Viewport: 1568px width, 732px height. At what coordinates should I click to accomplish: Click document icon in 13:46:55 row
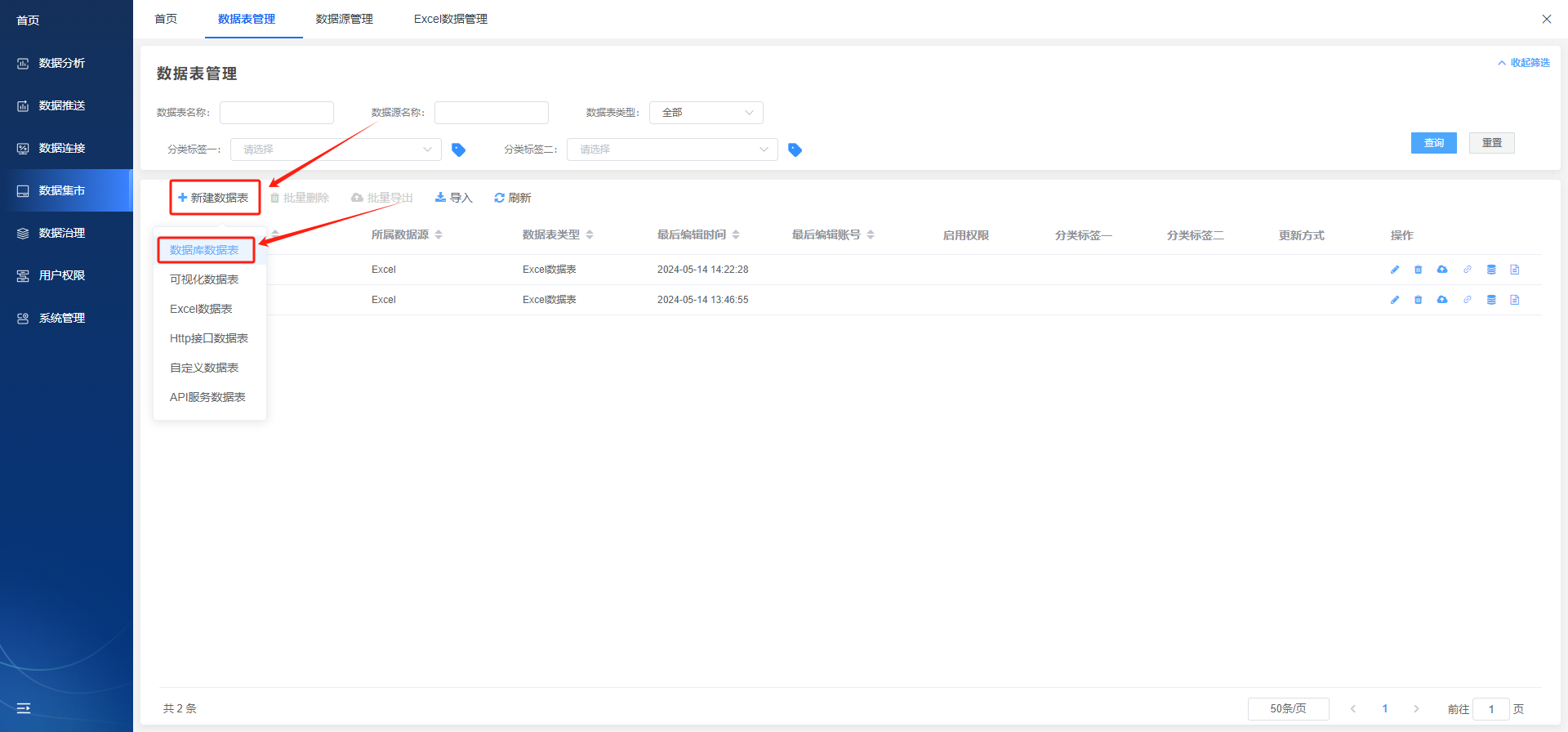1515,300
